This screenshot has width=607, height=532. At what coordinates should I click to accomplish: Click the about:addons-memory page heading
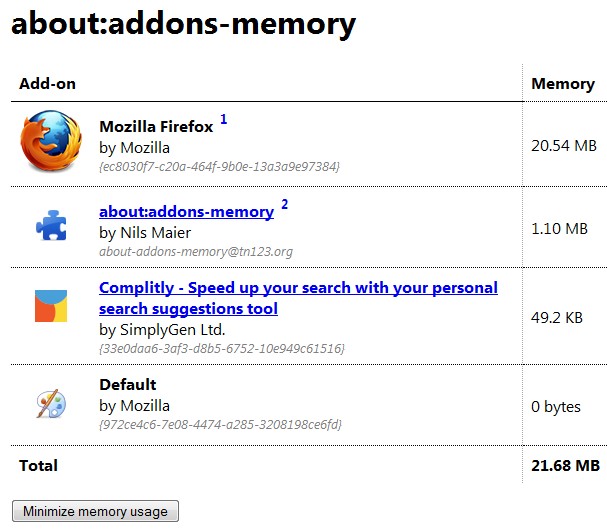coord(183,23)
